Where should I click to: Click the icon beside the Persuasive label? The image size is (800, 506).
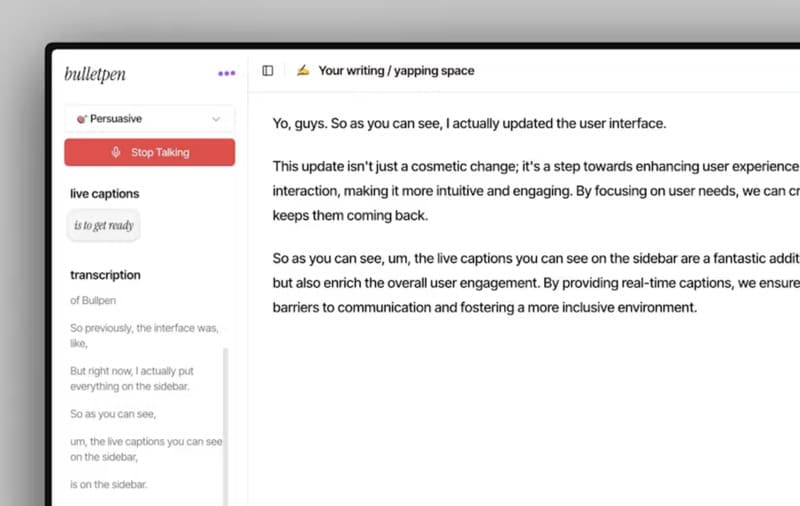[x=81, y=119]
